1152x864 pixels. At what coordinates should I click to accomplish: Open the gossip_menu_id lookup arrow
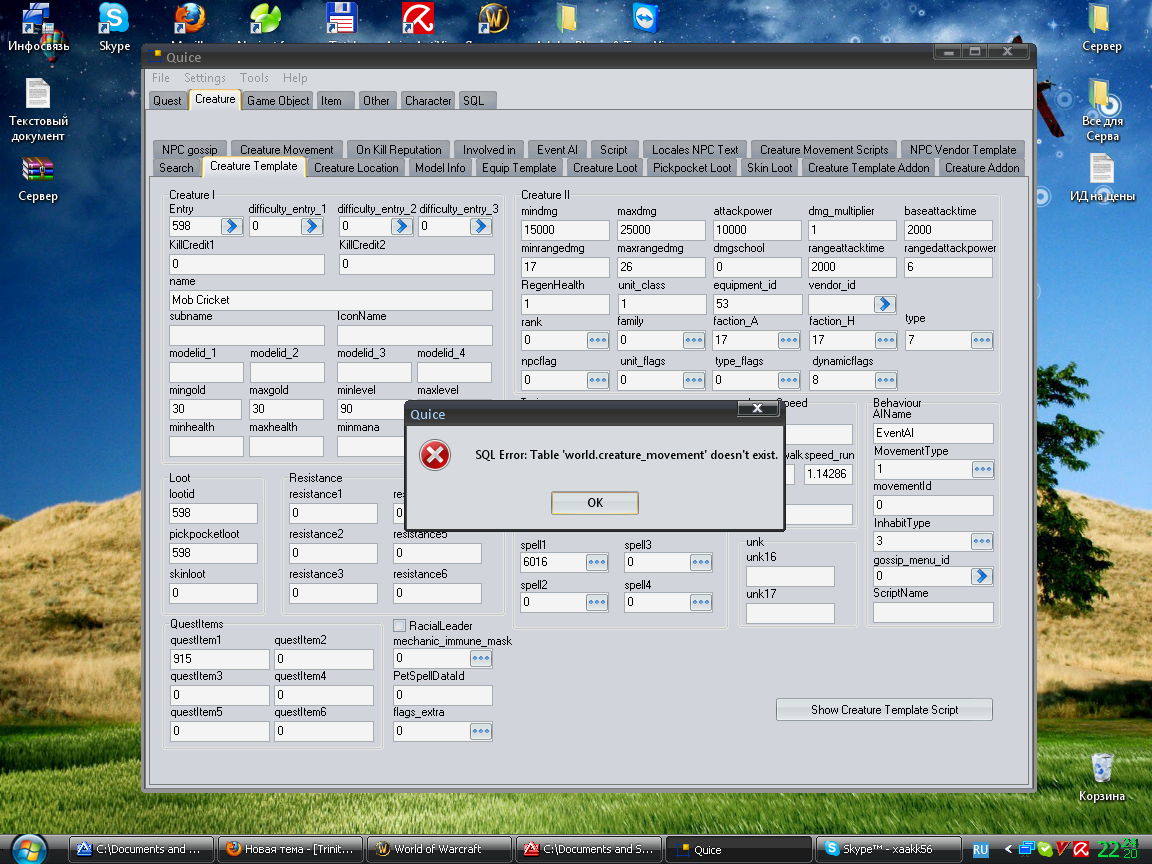click(982, 576)
